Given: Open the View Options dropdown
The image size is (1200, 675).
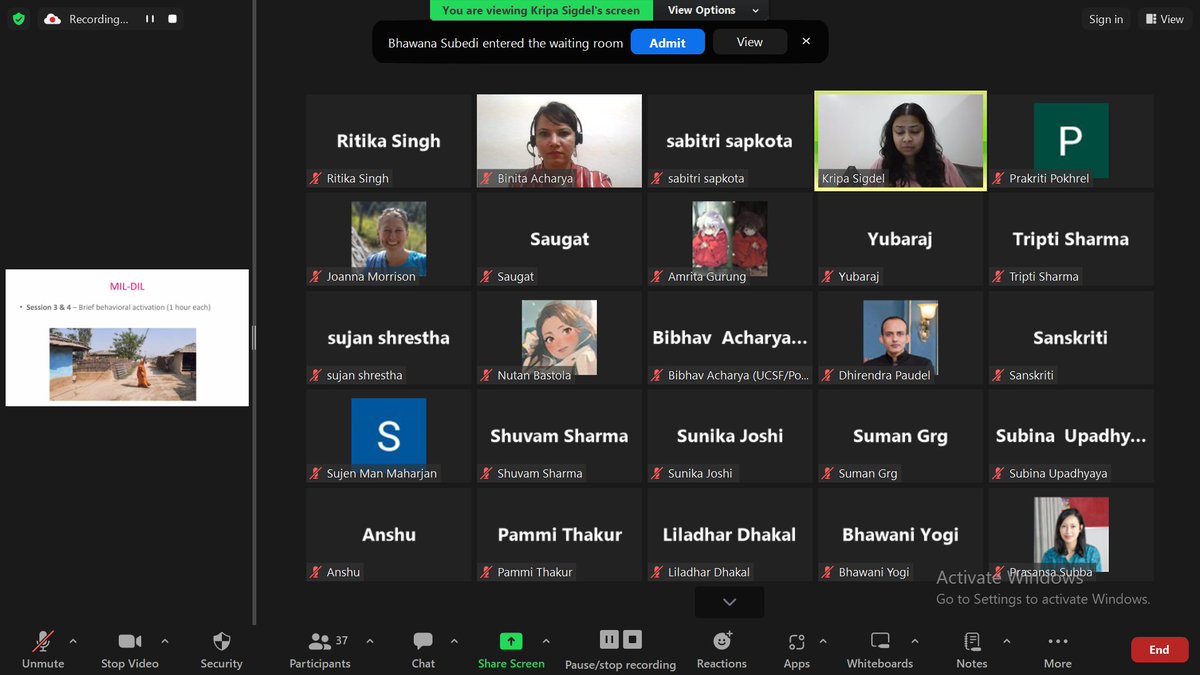Looking at the screenshot, I should click(x=713, y=10).
